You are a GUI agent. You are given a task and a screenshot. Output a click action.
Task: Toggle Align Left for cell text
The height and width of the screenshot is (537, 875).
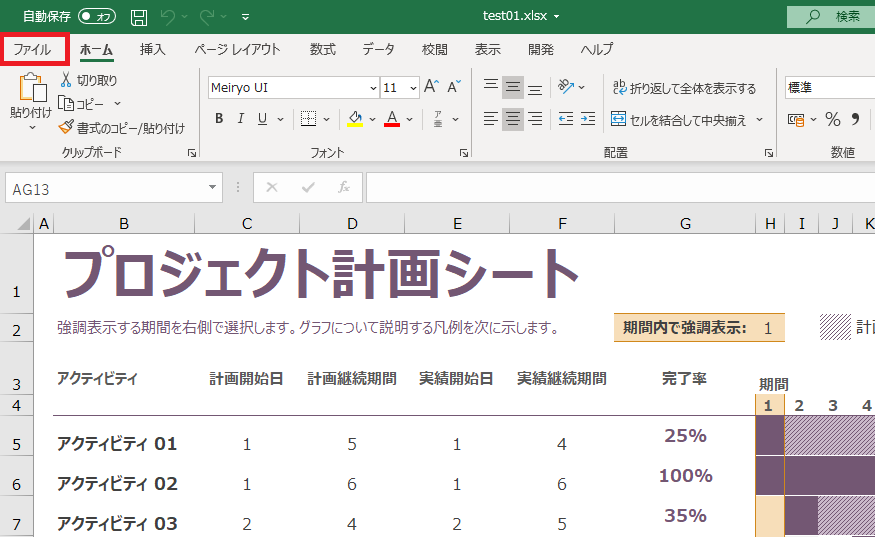click(491, 119)
